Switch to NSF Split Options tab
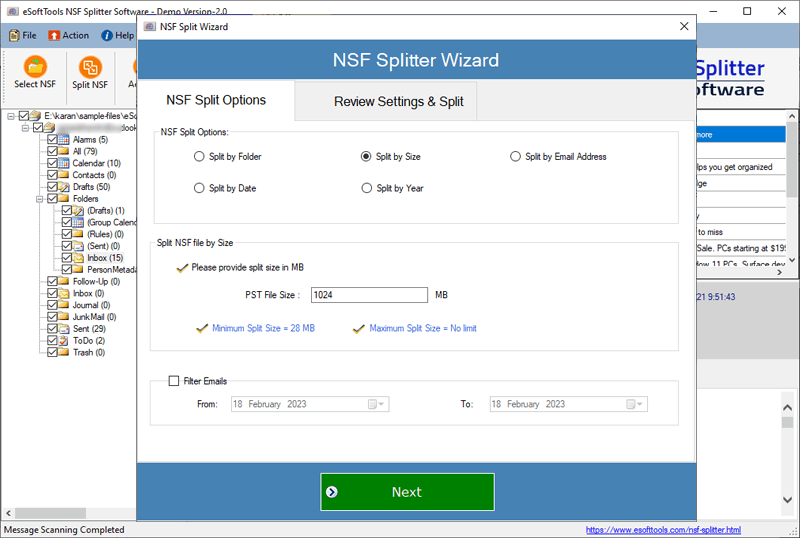800x538 pixels. pyautogui.click(x=216, y=100)
